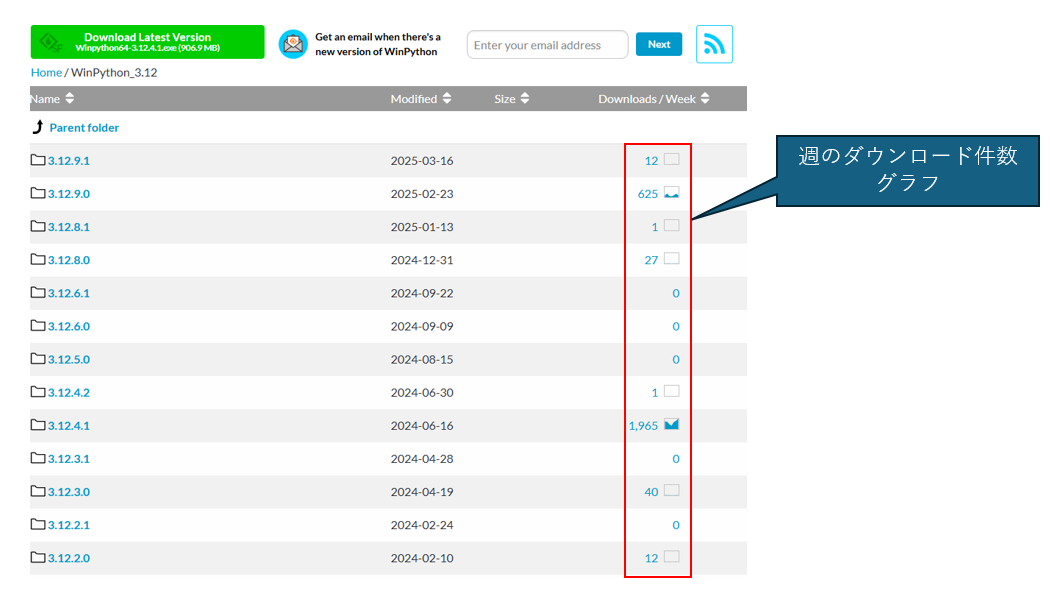Click the 3.12.9.1 weekly downloads chart icon
The image size is (1050, 592).
671,159
